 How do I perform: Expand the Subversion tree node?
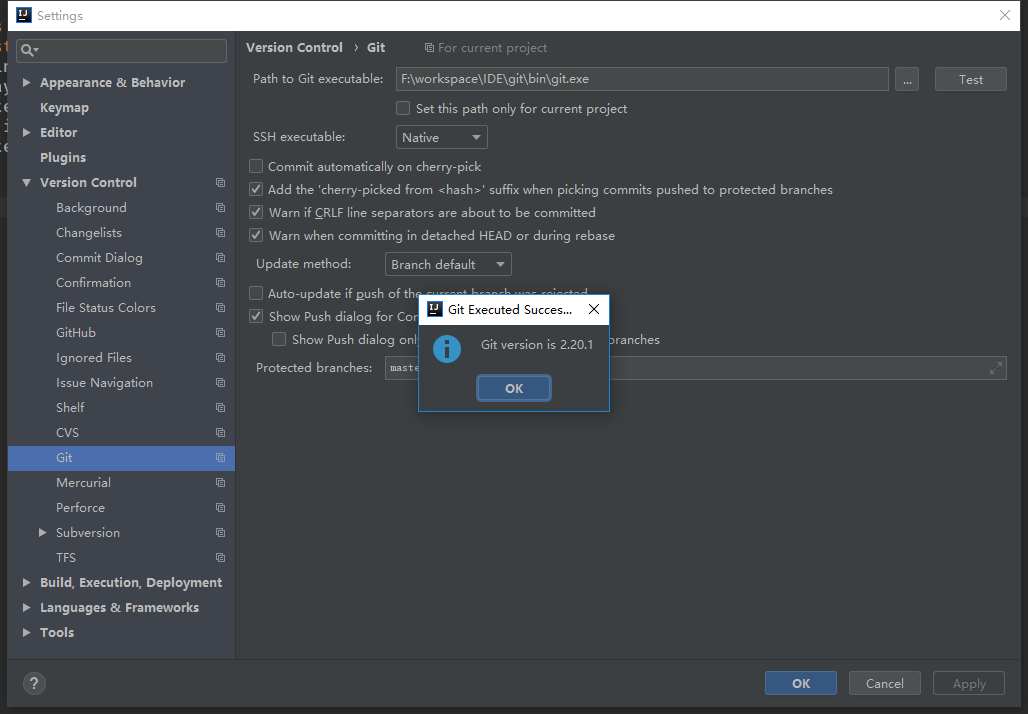(x=42, y=533)
